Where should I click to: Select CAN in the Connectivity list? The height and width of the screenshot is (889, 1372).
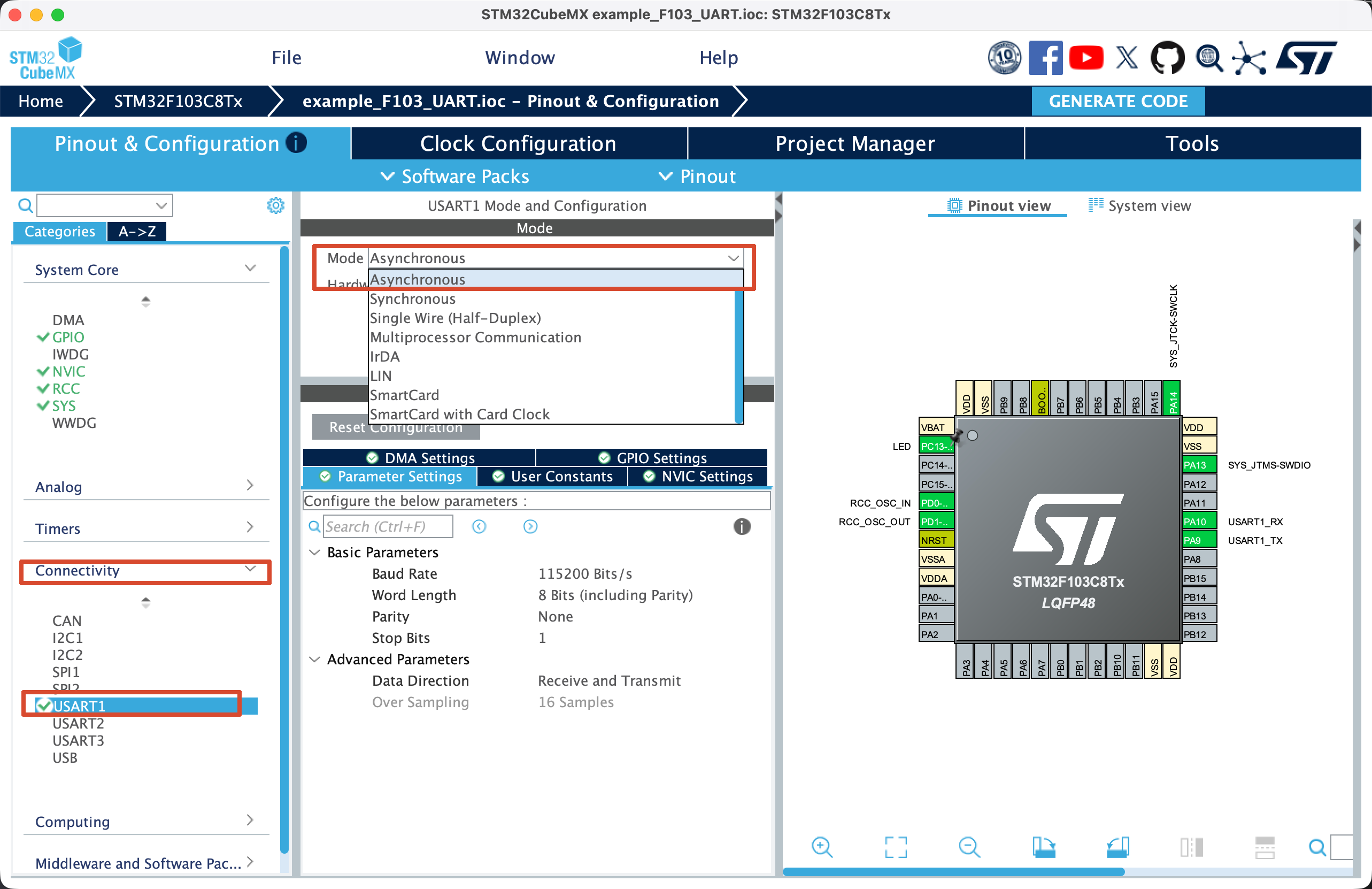click(x=66, y=621)
